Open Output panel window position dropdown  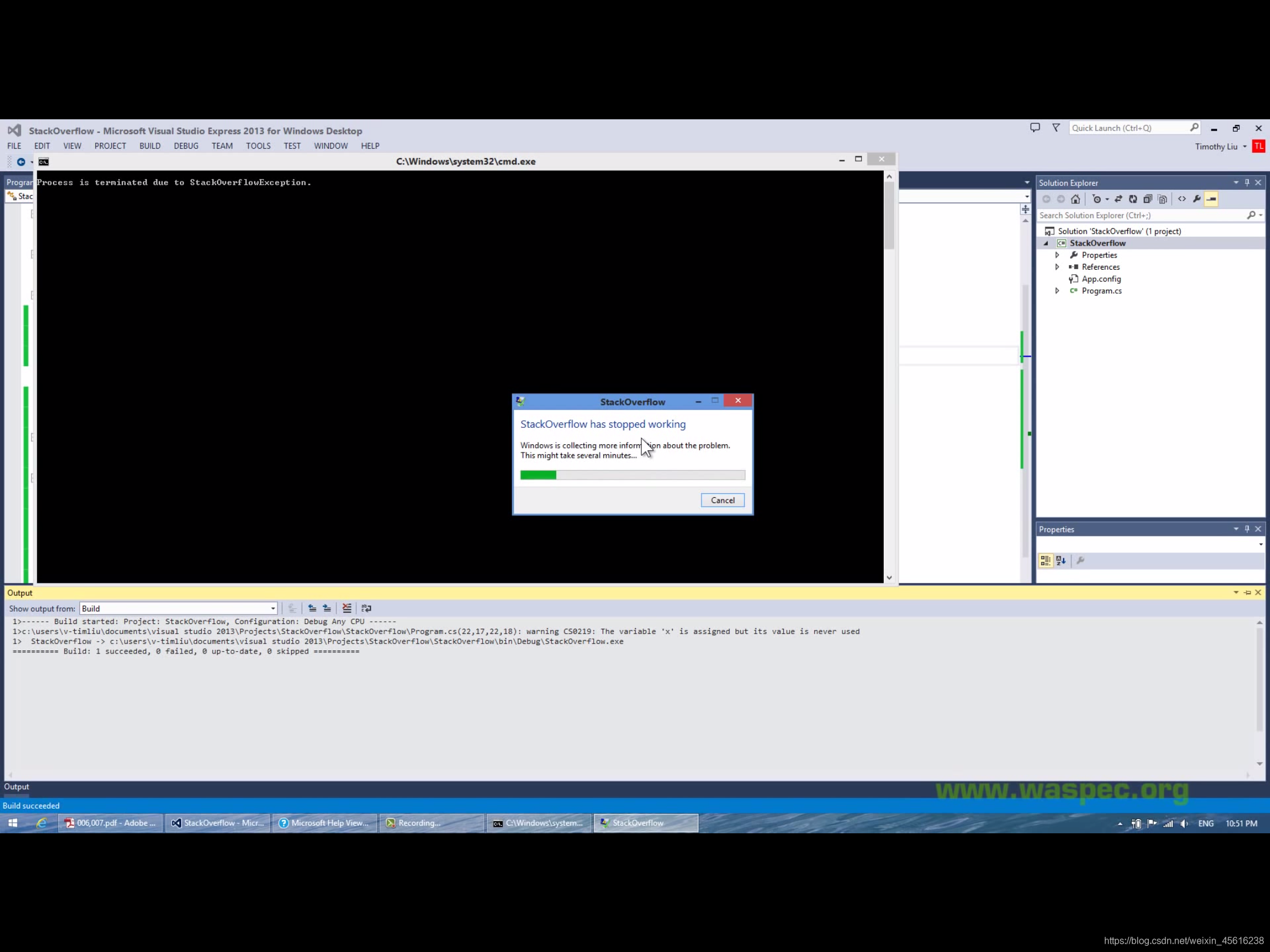point(1235,592)
